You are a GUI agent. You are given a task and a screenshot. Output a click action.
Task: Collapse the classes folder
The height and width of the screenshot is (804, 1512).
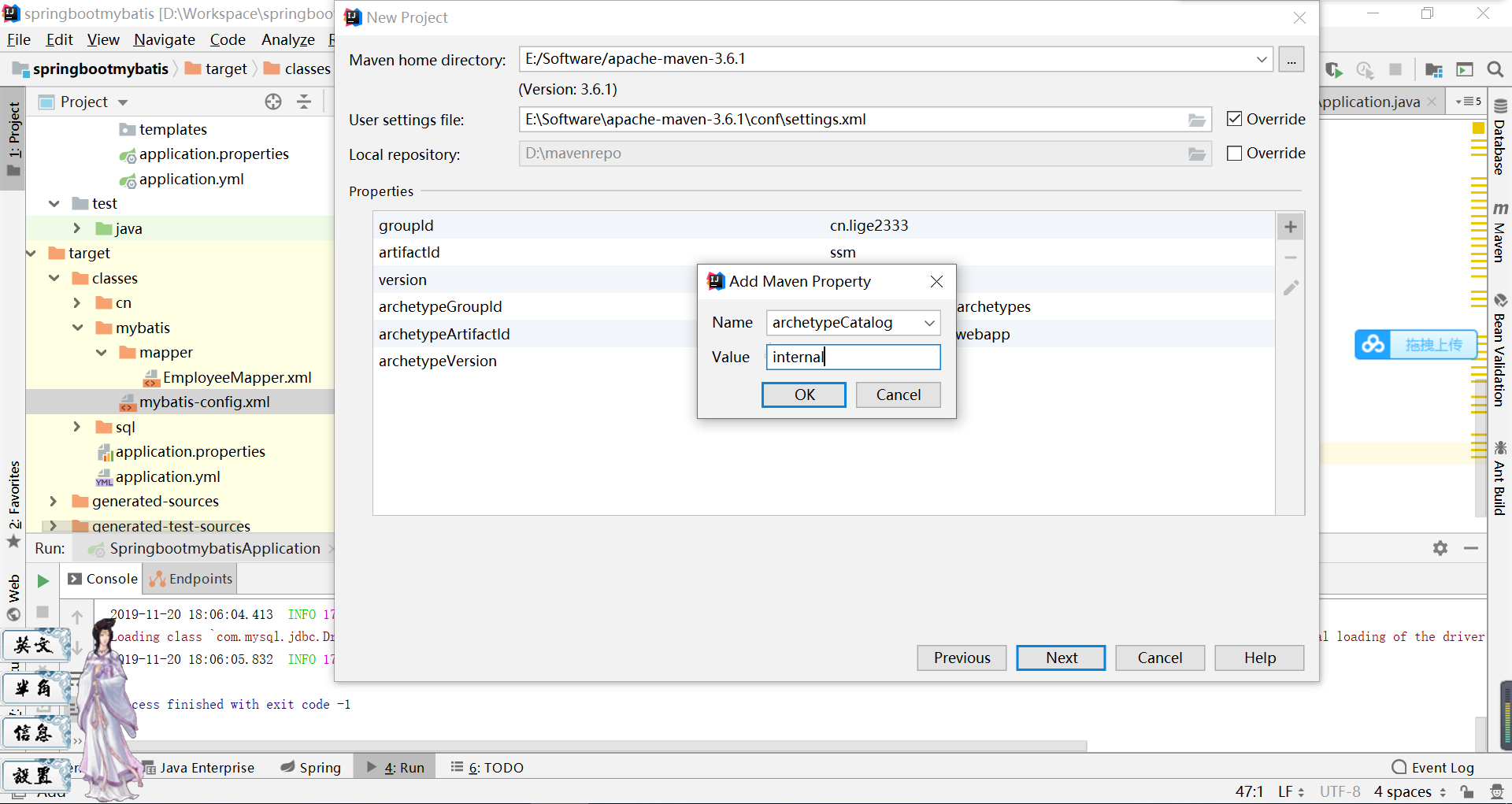[x=54, y=278]
